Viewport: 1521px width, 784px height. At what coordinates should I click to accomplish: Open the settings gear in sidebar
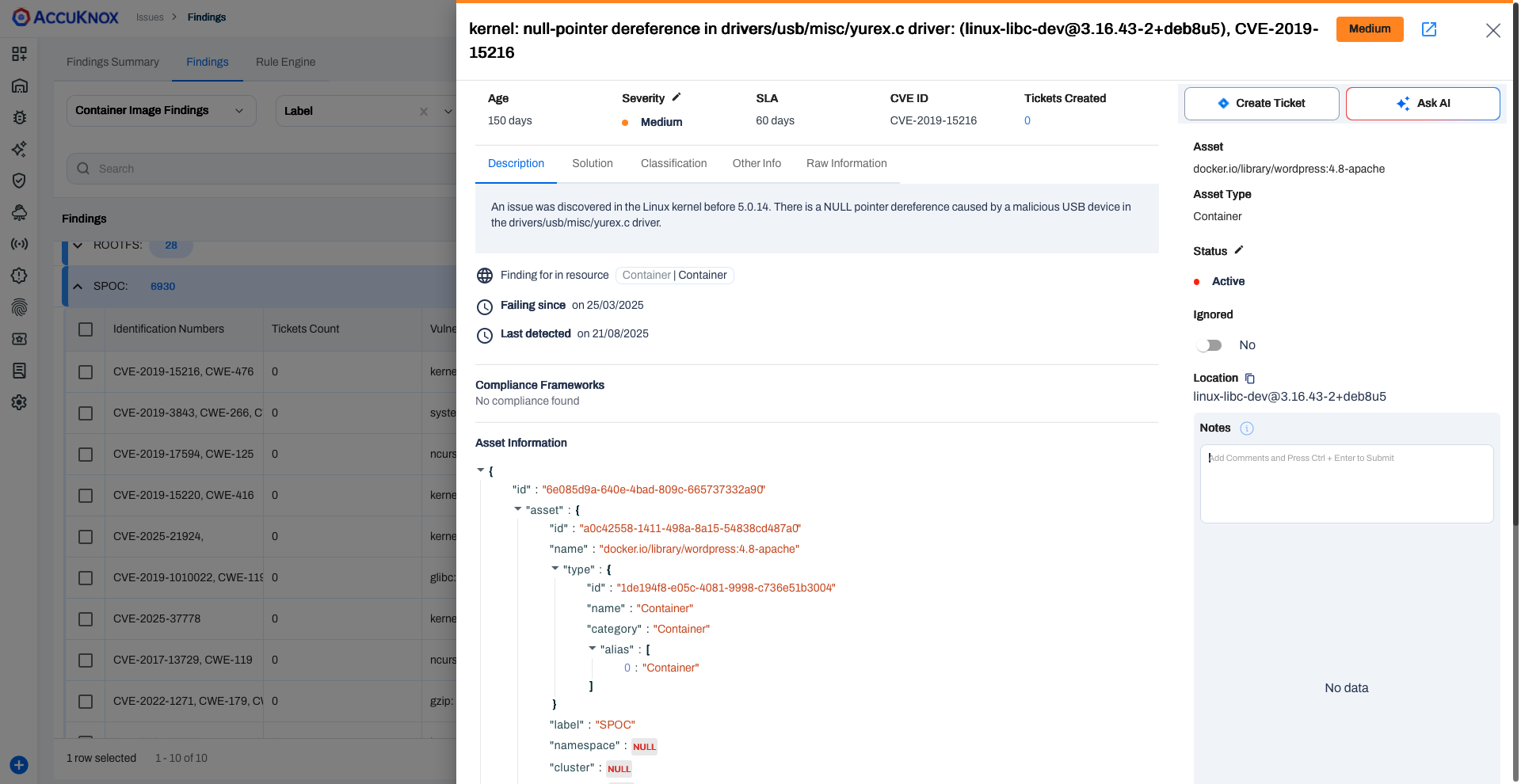coord(19,402)
